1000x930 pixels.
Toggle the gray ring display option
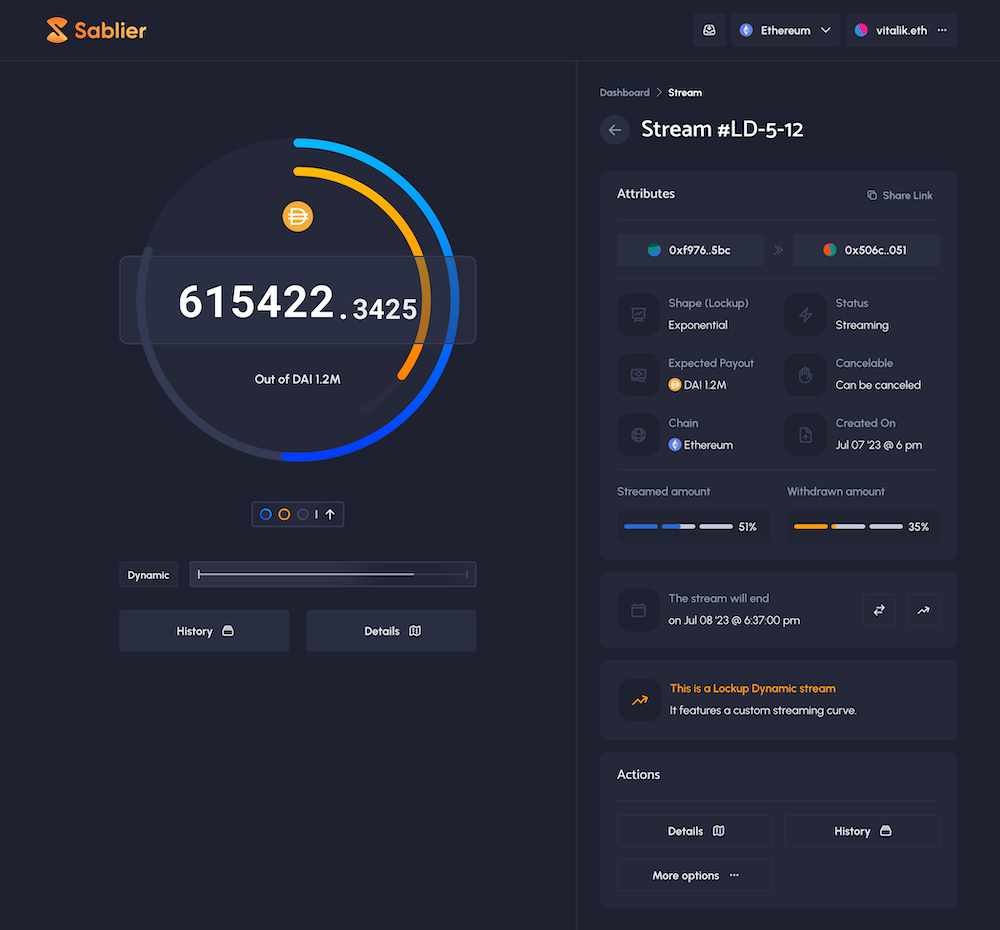pos(304,514)
